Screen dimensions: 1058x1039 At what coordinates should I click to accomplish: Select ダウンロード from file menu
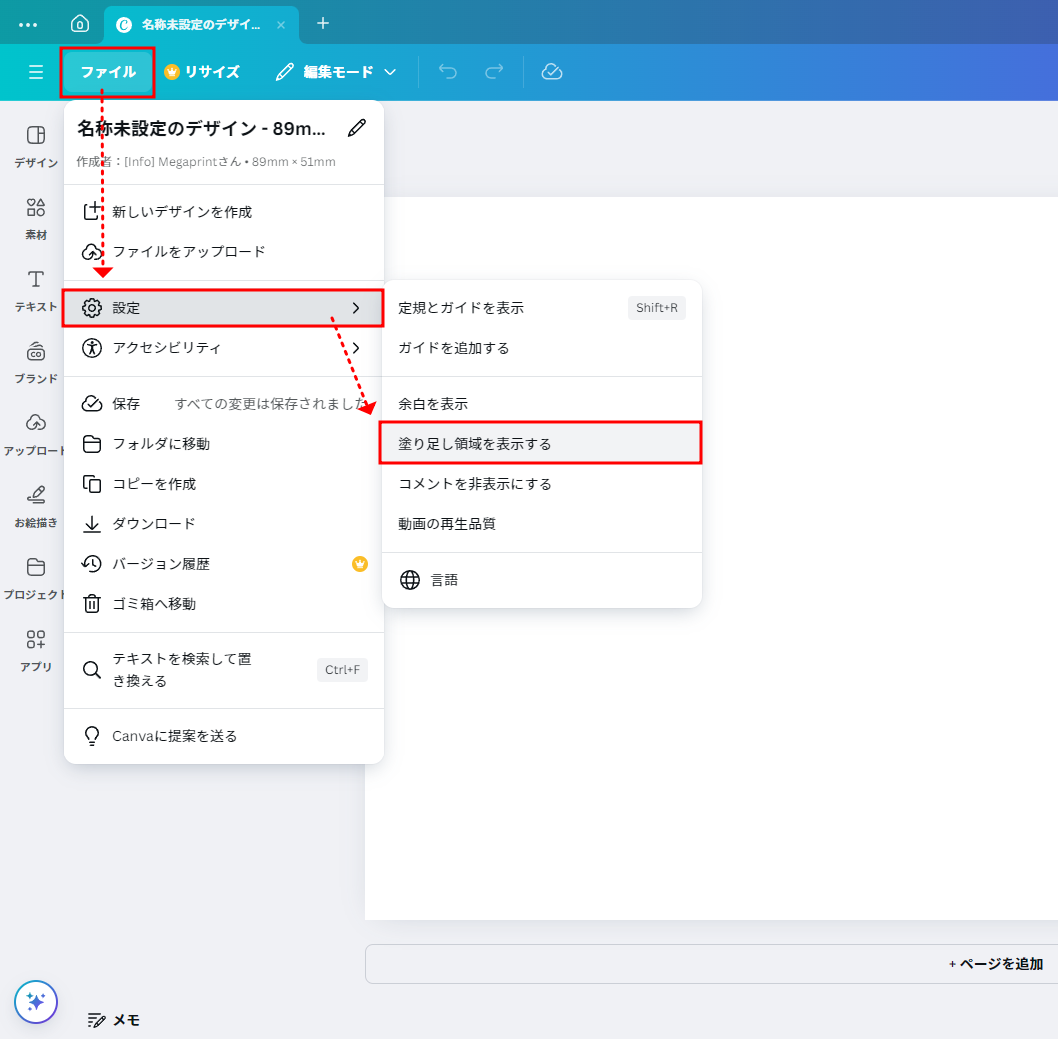click(x=224, y=524)
